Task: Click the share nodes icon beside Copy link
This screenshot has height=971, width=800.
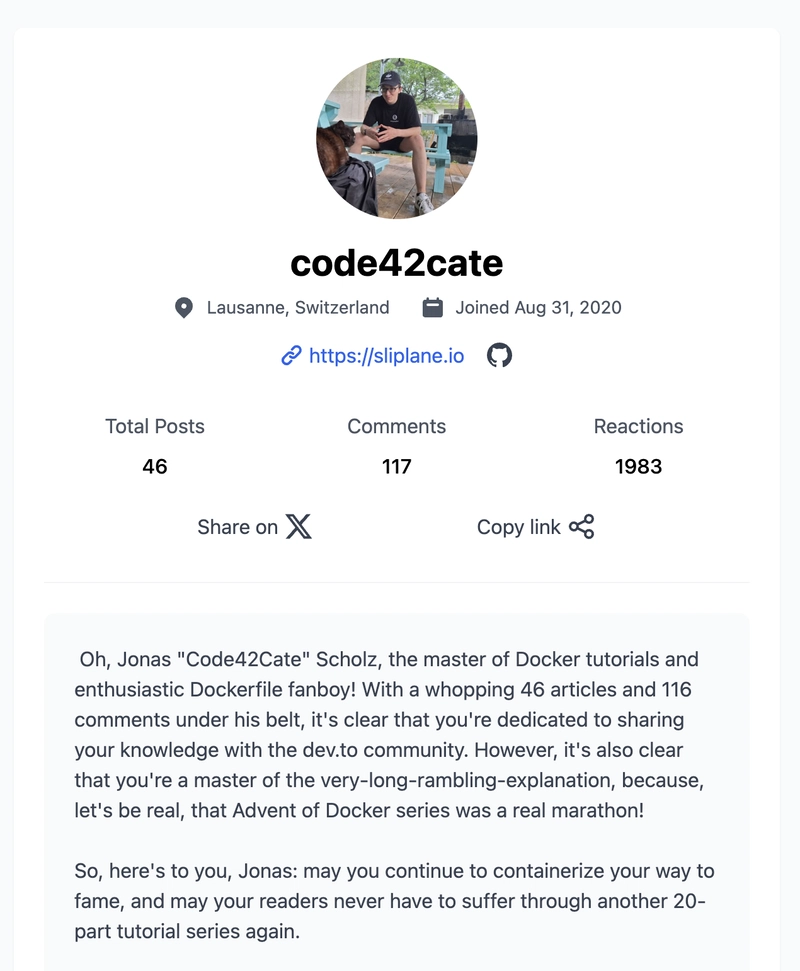Action: coord(581,527)
